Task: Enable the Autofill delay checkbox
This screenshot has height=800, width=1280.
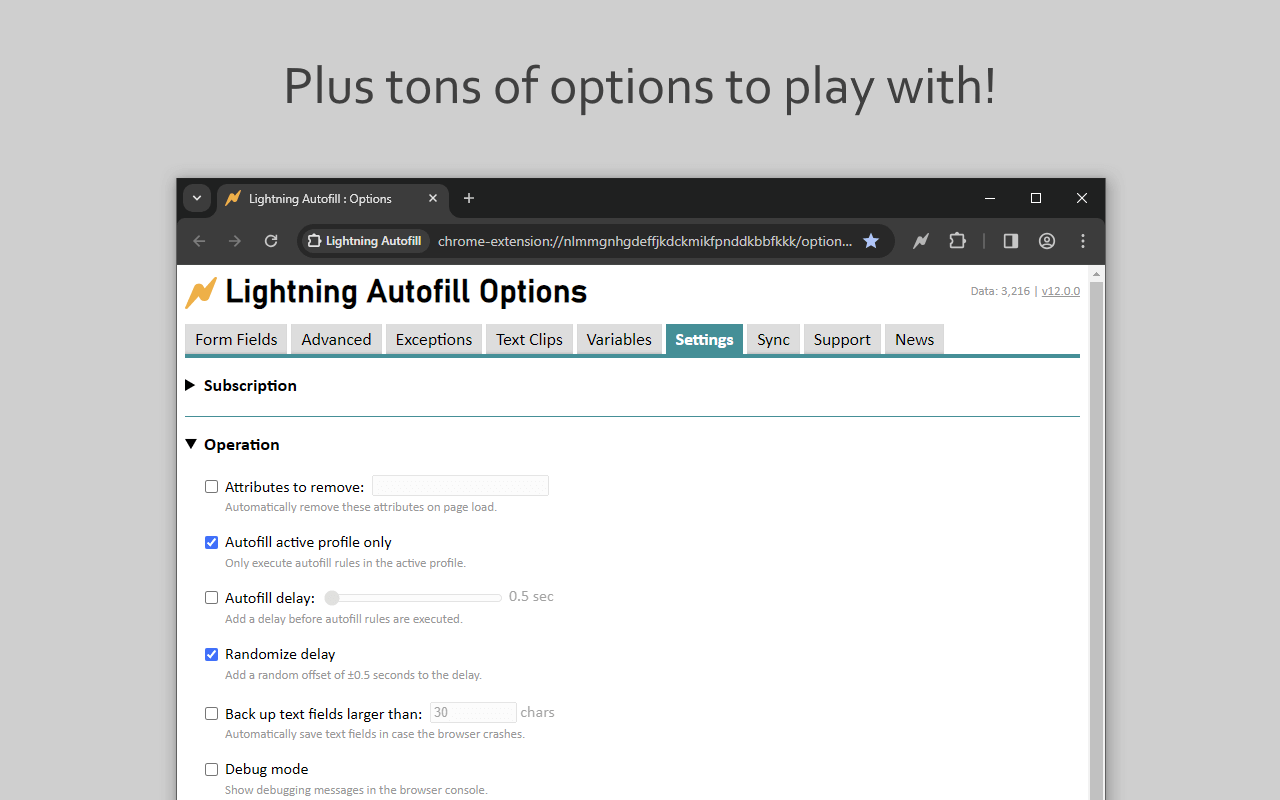Action: click(x=211, y=598)
